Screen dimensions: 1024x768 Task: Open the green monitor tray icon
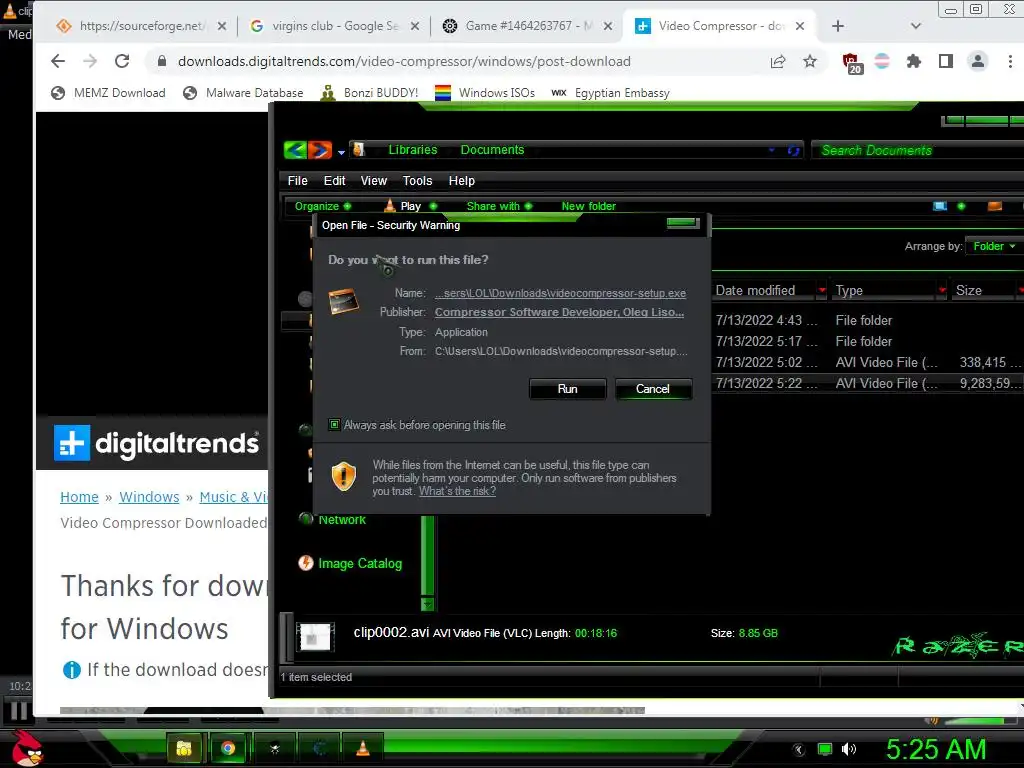tap(825, 749)
